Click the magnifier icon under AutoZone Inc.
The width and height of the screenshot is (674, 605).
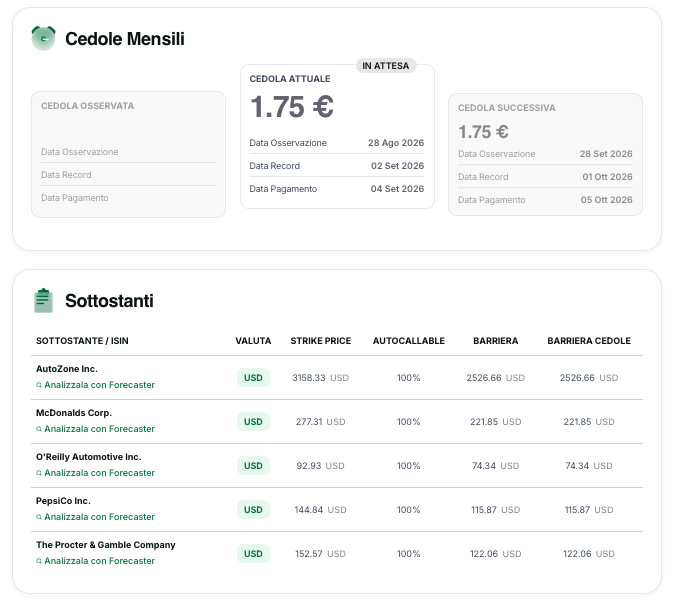click(39, 385)
